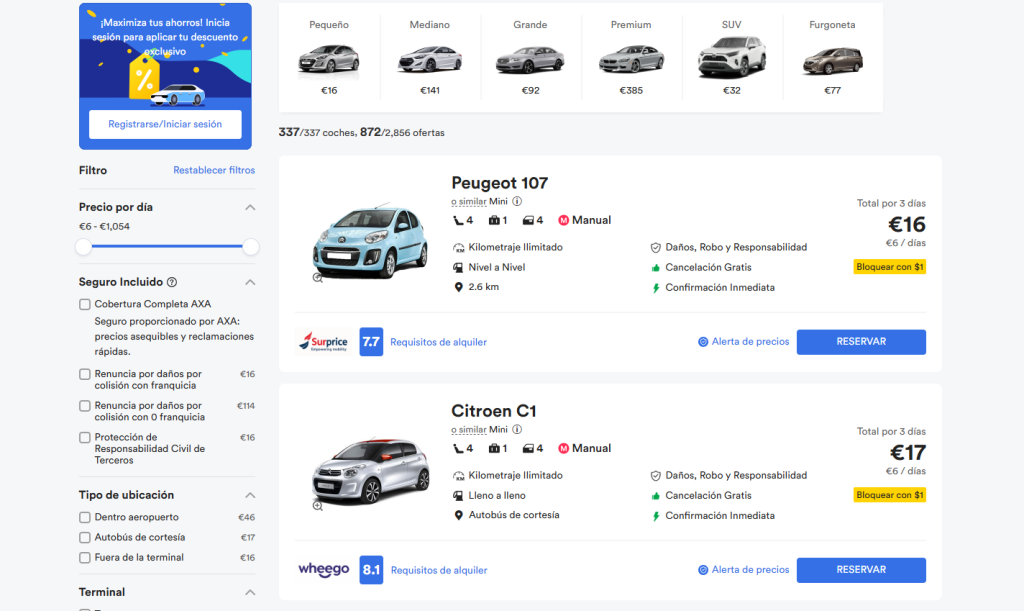This screenshot has width=1024, height=611.
Task: Click the zoom magnifier on Peugeot 107 image
Action: coord(318,278)
